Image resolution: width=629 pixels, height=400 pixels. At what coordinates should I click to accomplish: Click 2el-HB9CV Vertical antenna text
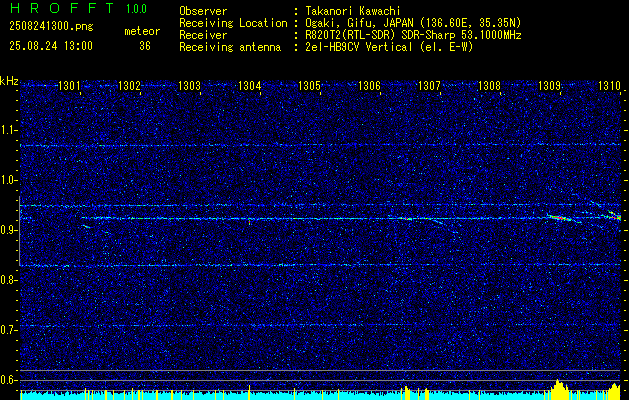389,47
